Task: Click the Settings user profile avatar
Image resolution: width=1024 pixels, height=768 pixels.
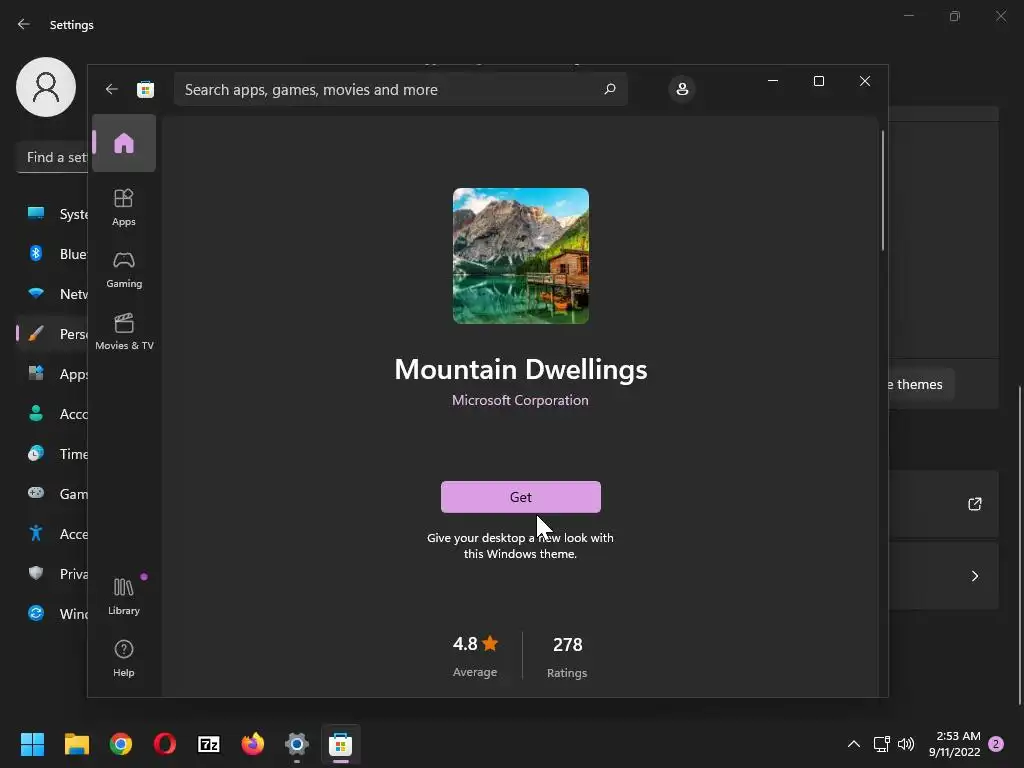Action: click(x=46, y=87)
